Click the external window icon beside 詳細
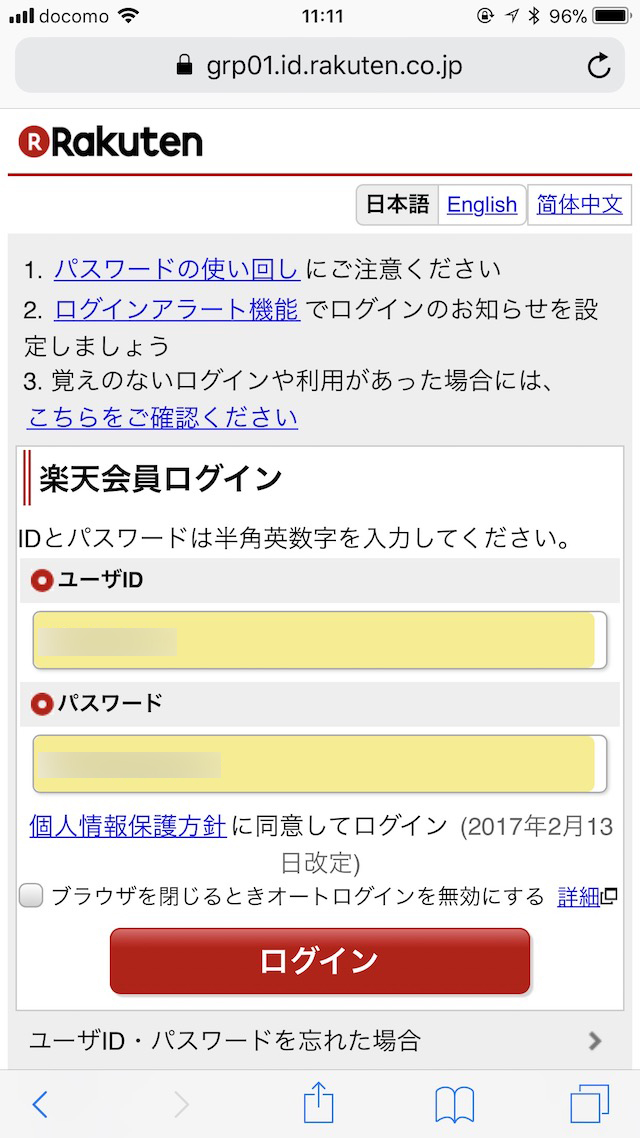640x1138 pixels. [610, 897]
